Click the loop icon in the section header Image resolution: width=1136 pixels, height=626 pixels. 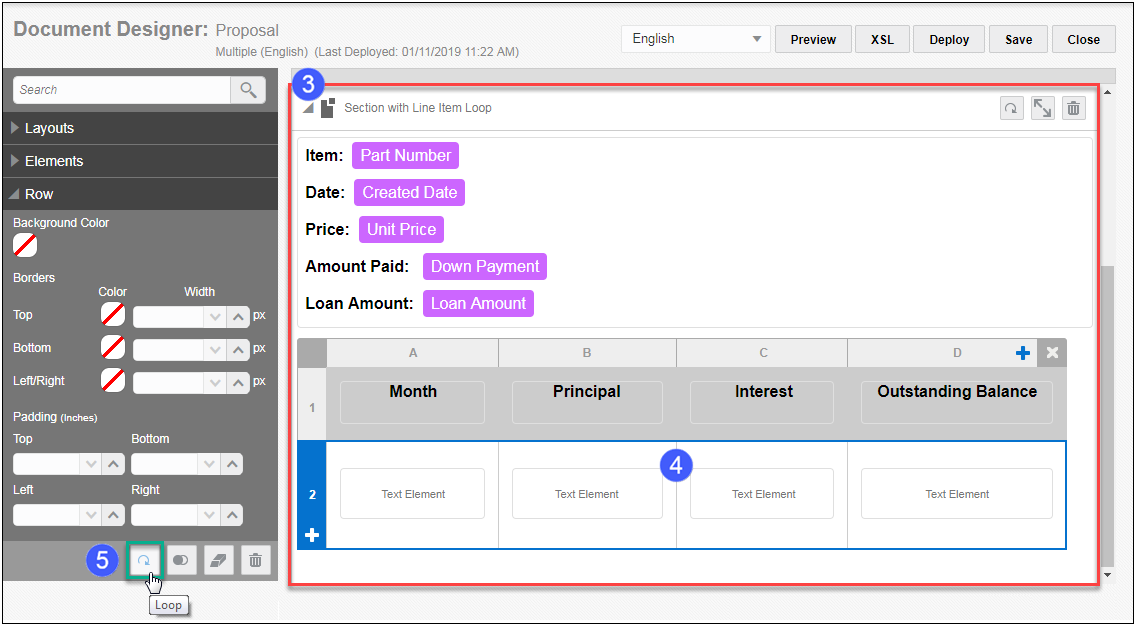click(x=1011, y=109)
